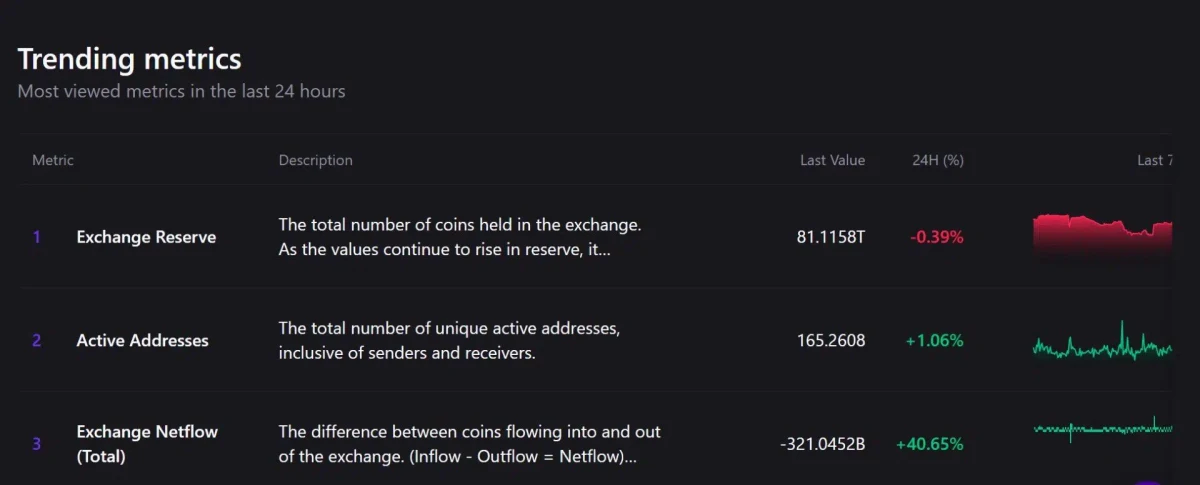Open the Exchange Netflow (Total) metric
1200x485 pixels.
(147, 444)
